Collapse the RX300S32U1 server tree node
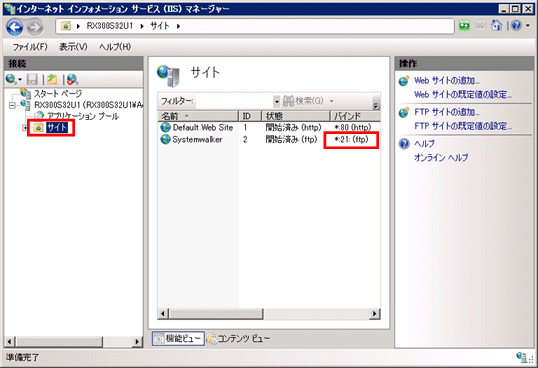This screenshot has width=538, height=368. (12, 105)
